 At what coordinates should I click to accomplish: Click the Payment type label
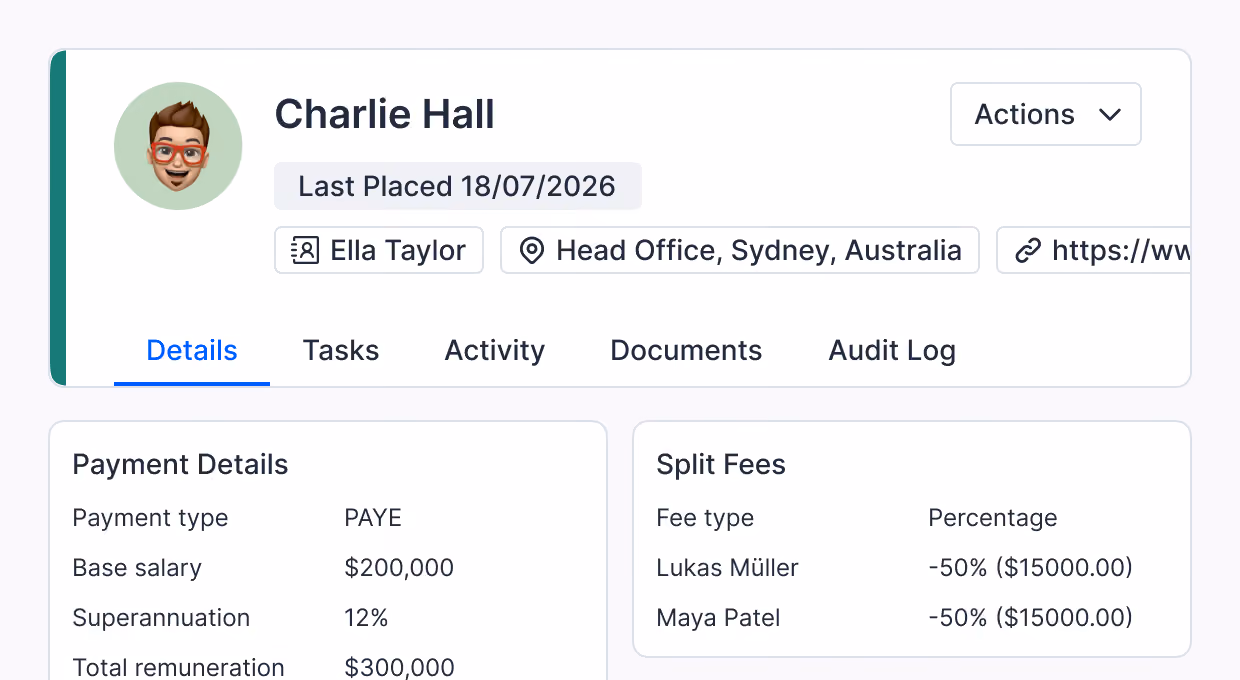tap(150, 518)
